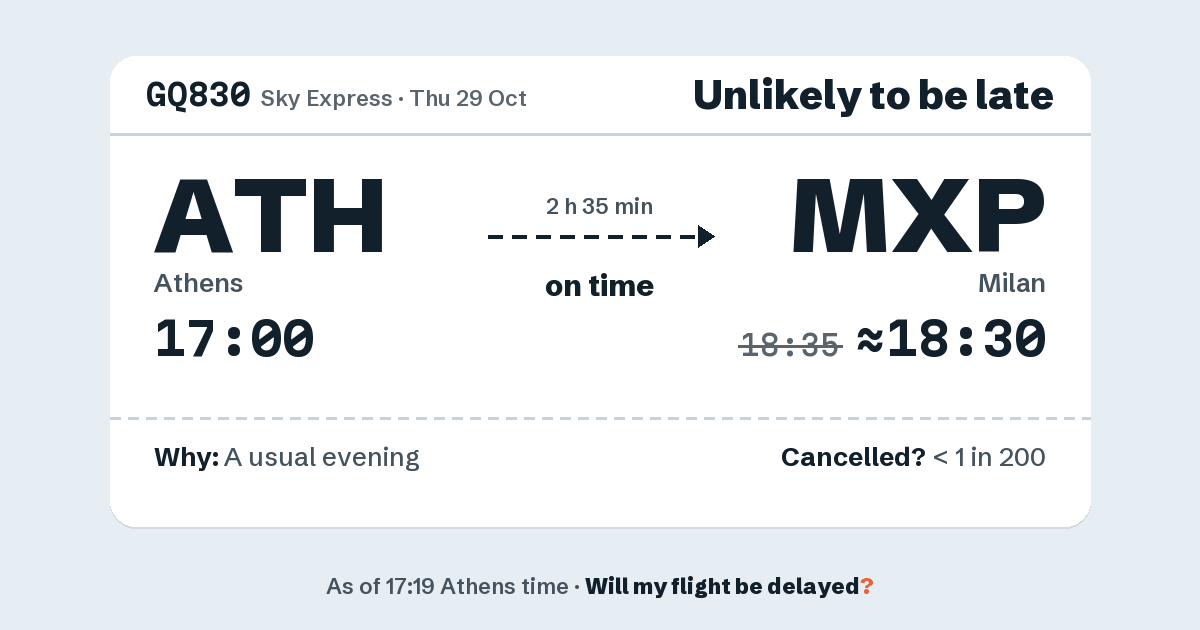Select the MXP arrival airport code
1200x630 pixels.
click(918, 215)
